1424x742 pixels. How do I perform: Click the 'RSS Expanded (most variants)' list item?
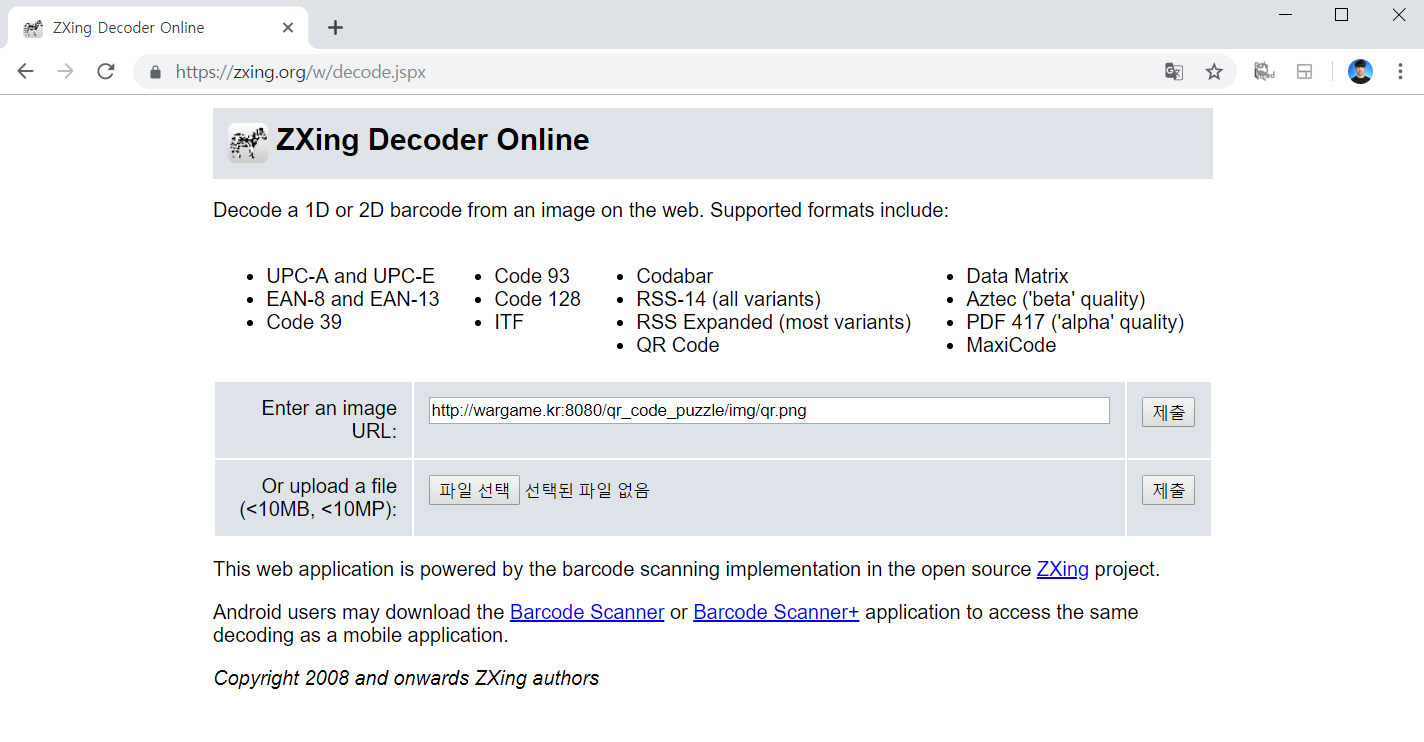(774, 322)
